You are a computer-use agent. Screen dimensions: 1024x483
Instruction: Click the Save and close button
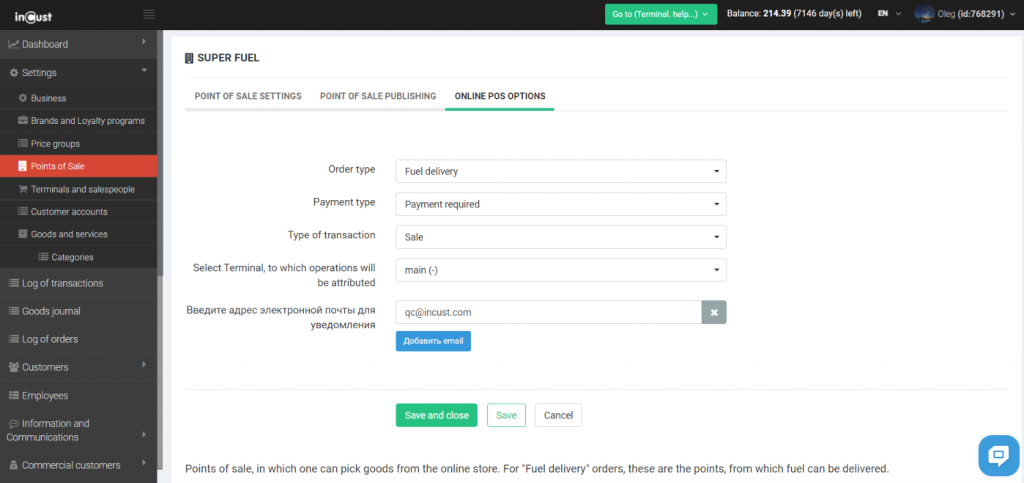click(436, 415)
